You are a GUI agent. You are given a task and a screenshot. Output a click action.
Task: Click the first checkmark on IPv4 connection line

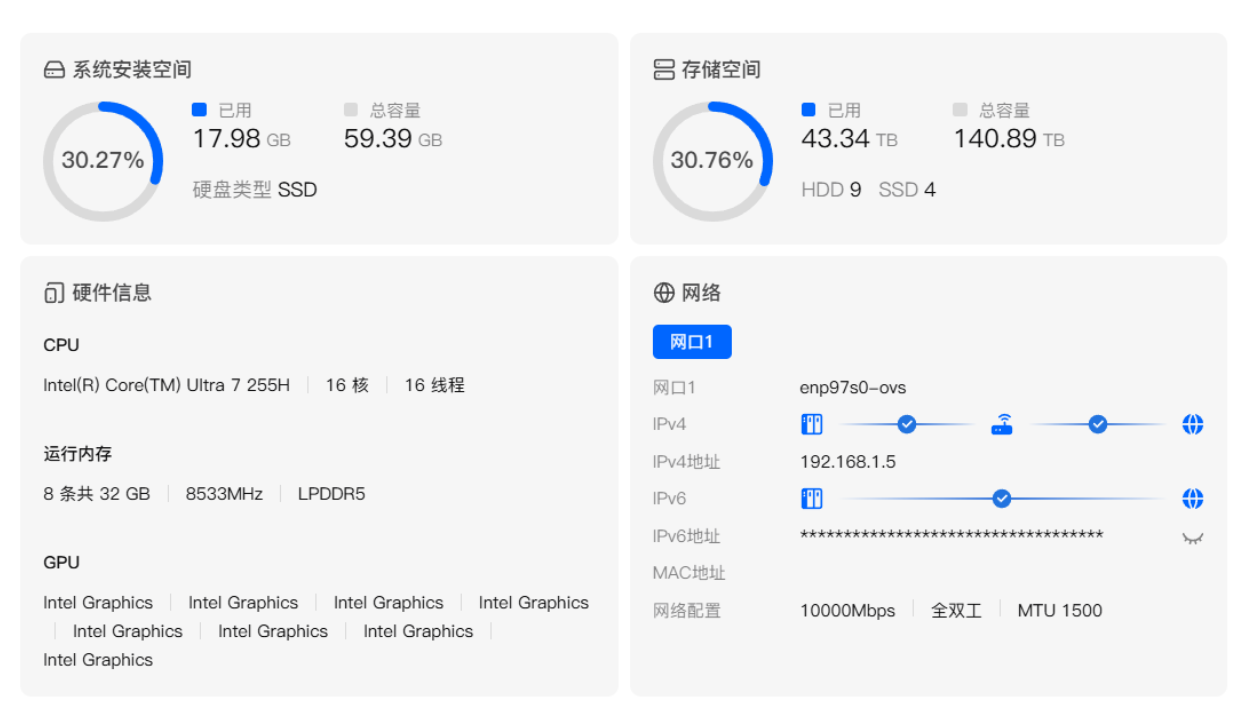(x=907, y=425)
